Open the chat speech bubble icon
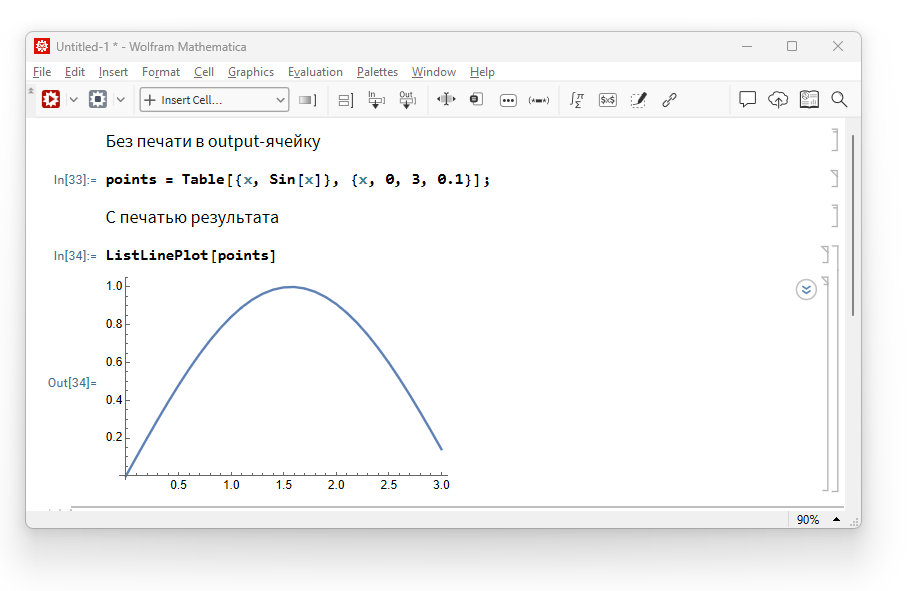This screenshot has height=591, width=921. (x=747, y=99)
